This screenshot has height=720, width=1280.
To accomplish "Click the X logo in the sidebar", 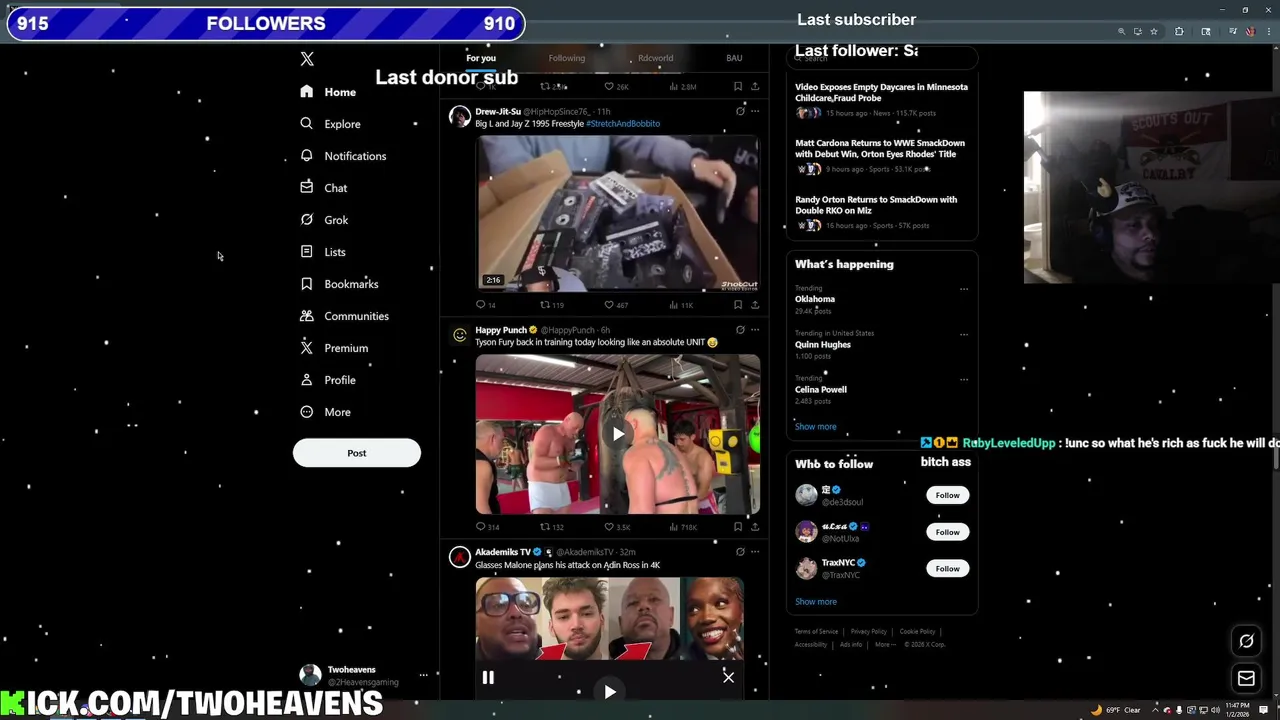I will pyautogui.click(x=307, y=59).
